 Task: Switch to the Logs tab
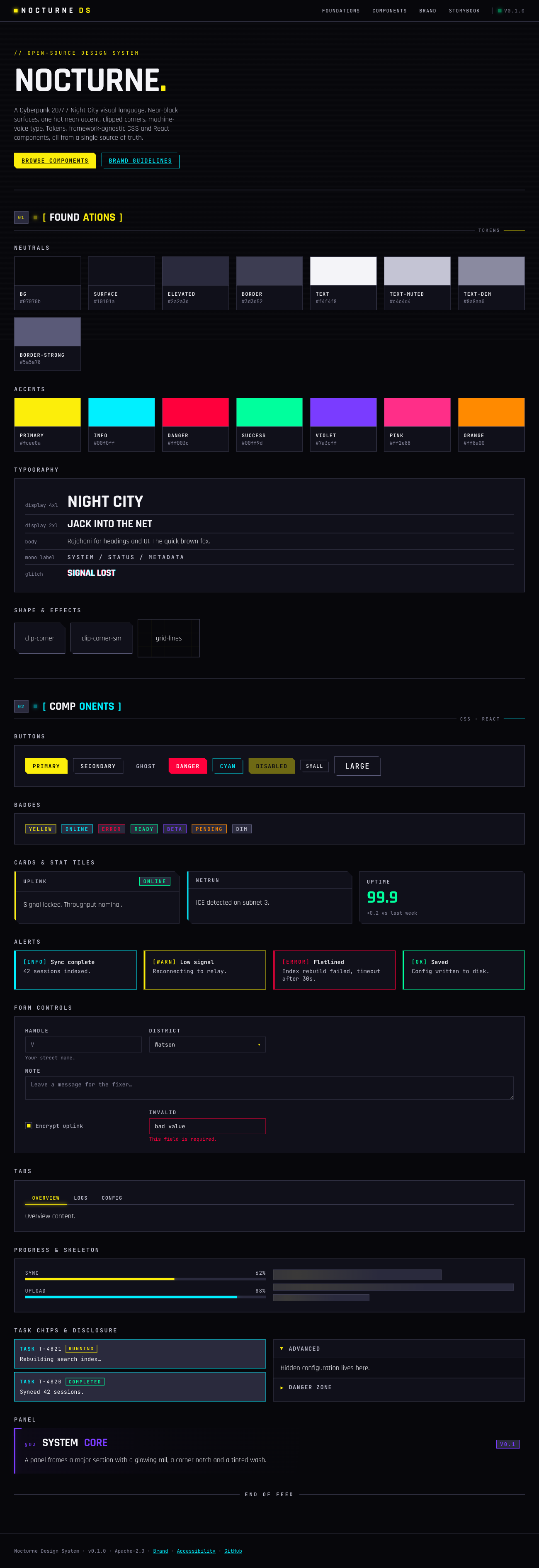coord(81,1198)
